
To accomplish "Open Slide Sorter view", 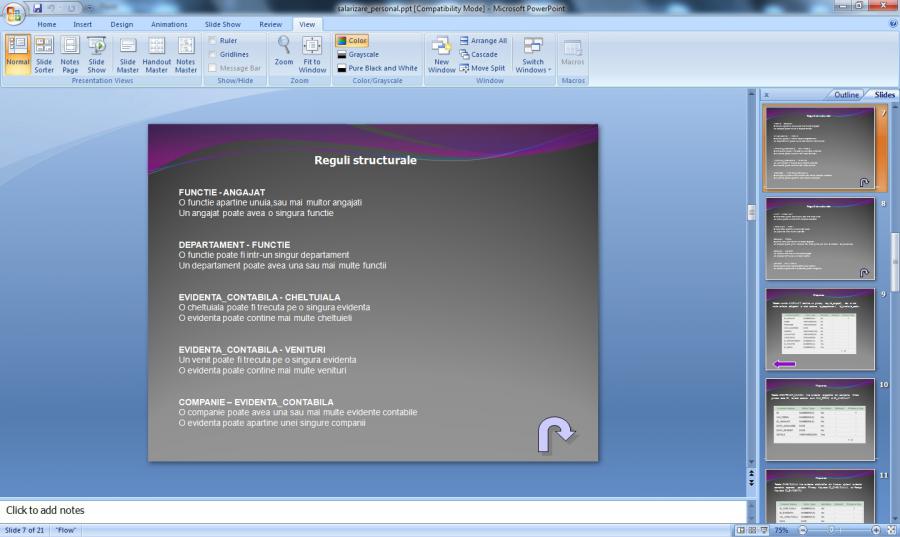I will tap(44, 54).
